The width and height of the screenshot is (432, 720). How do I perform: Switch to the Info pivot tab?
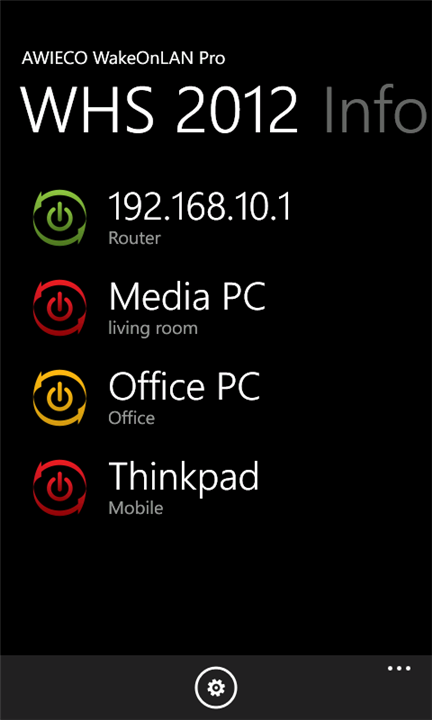tap(376, 110)
